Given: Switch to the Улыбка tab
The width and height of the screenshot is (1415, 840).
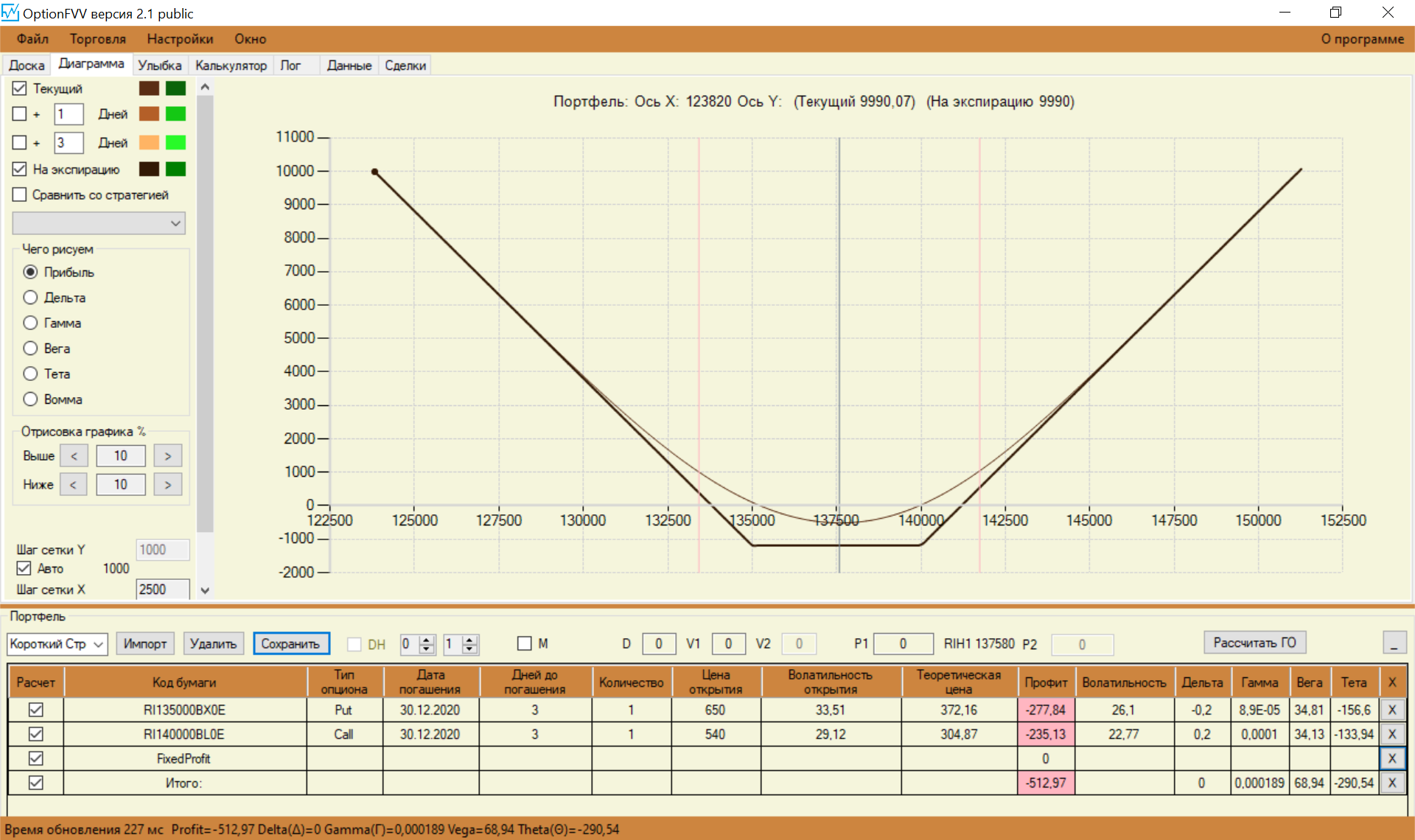Looking at the screenshot, I should pyautogui.click(x=159, y=66).
